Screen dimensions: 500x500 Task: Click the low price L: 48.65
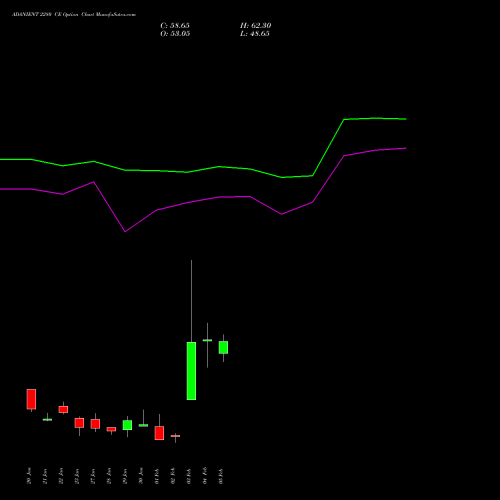pyautogui.click(x=255, y=34)
